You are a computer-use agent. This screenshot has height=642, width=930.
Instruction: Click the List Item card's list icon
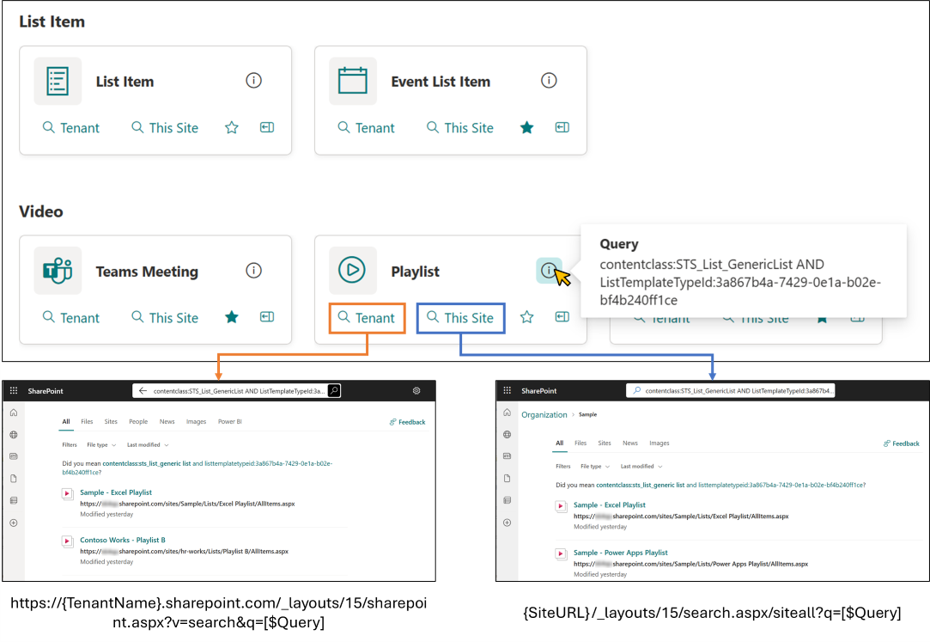click(58, 81)
